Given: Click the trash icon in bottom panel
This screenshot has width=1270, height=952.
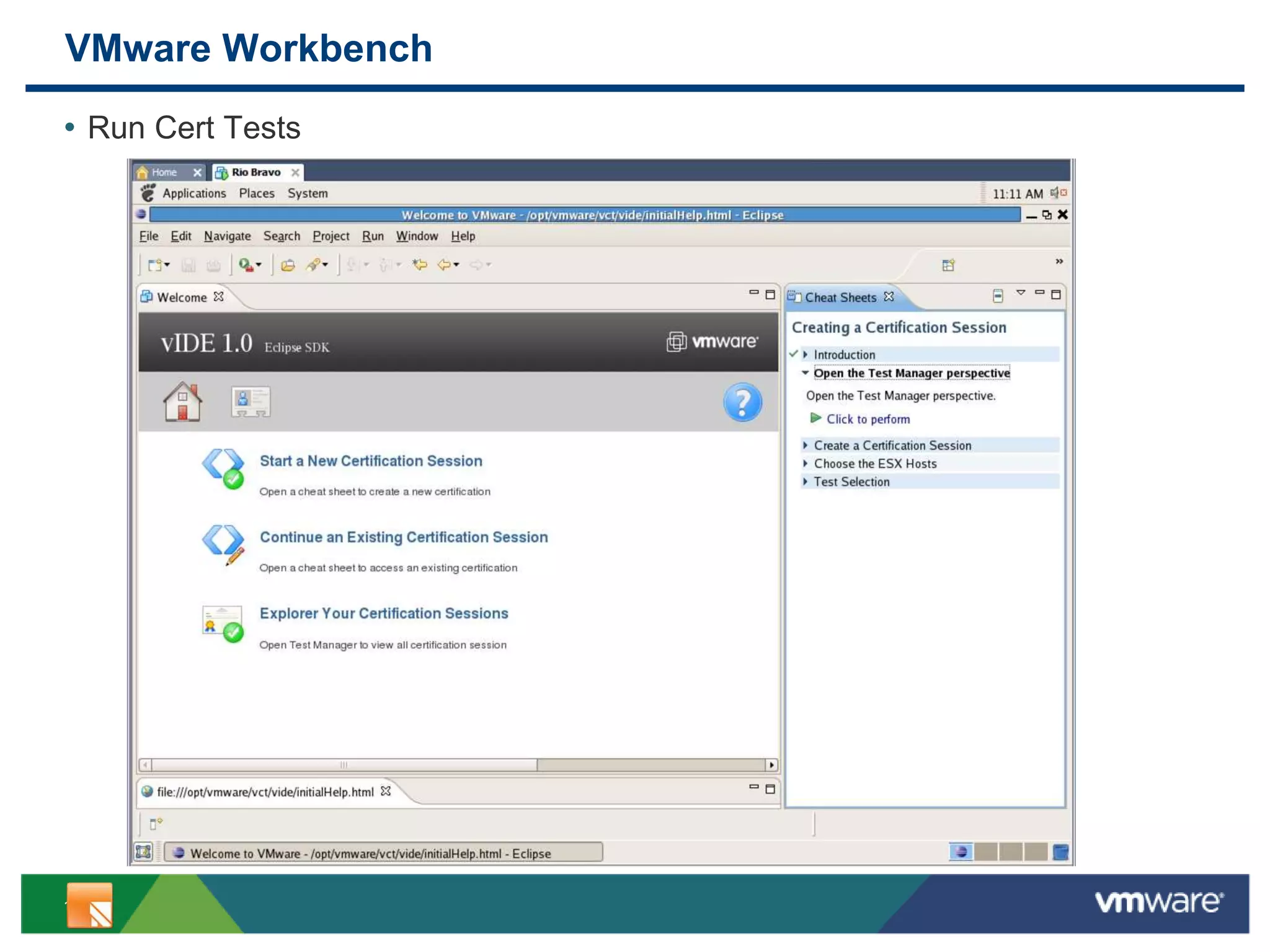Looking at the screenshot, I should (x=1061, y=852).
